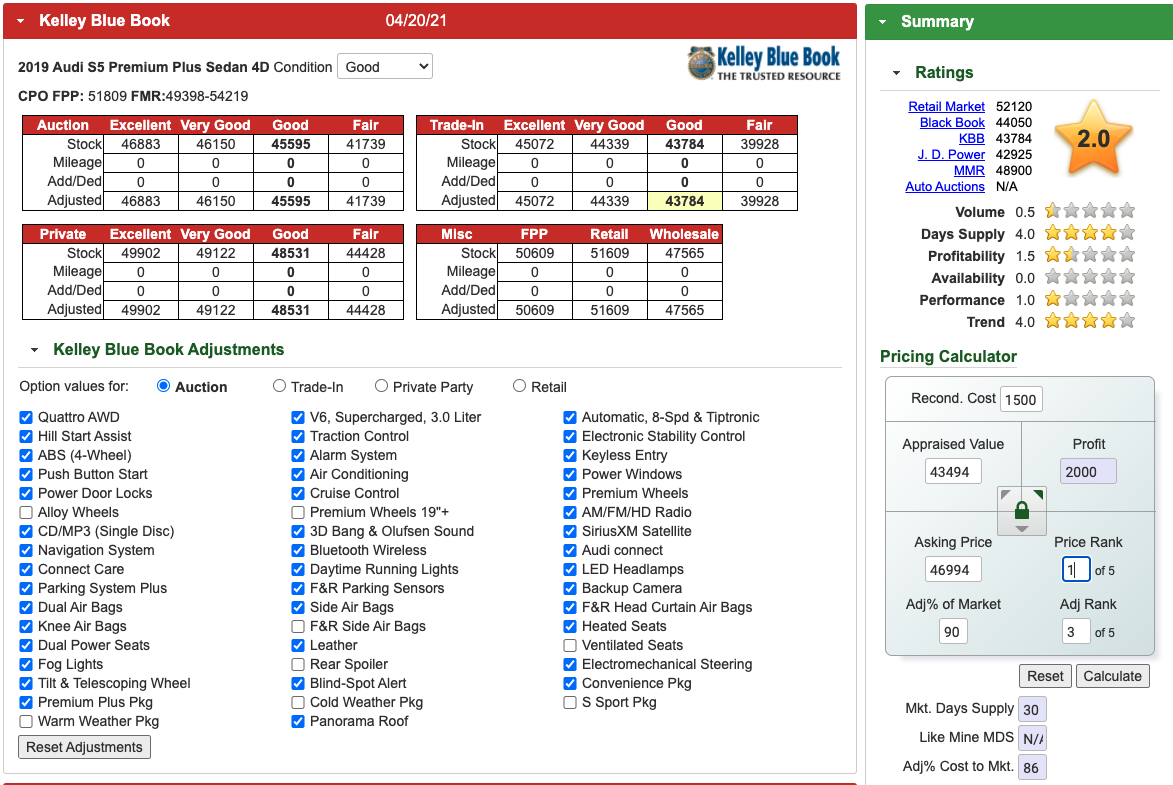Select the Private Party radio button
1173x785 pixels.
click(x=381, y=386)
